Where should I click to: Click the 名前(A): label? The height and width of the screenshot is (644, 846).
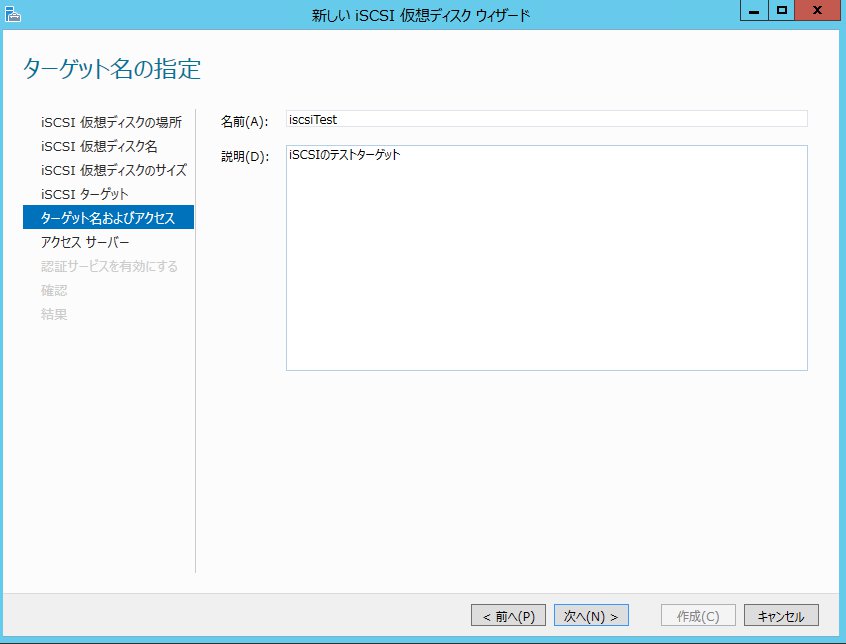(244, 121)
